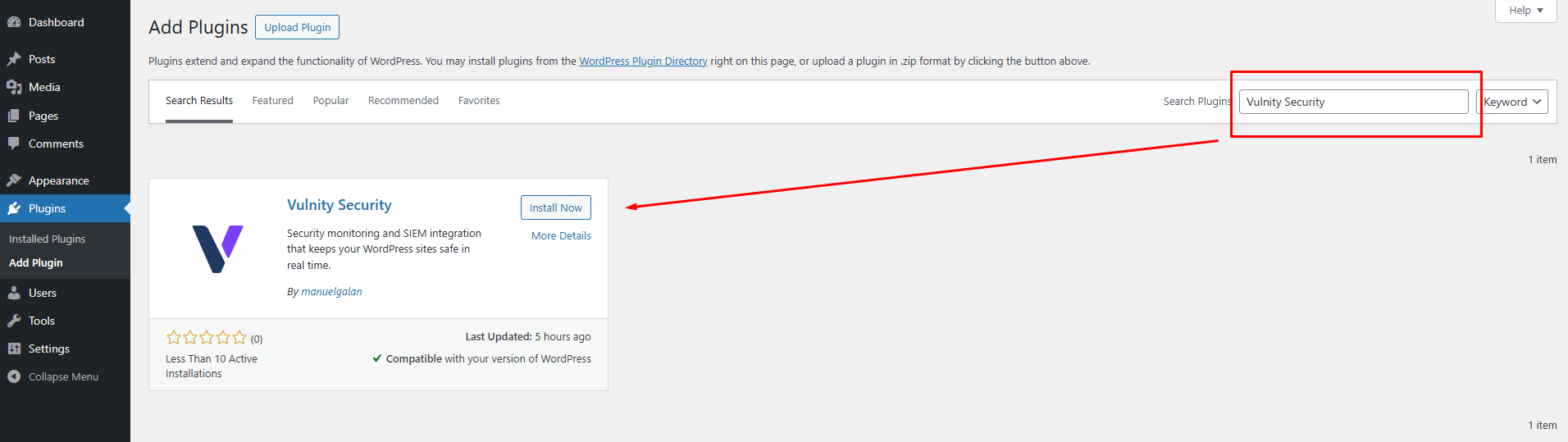Image resolution: width=1568 pixels, height=442 pixels.
Task: Open the Posts menu label
Action: [42, 59]
